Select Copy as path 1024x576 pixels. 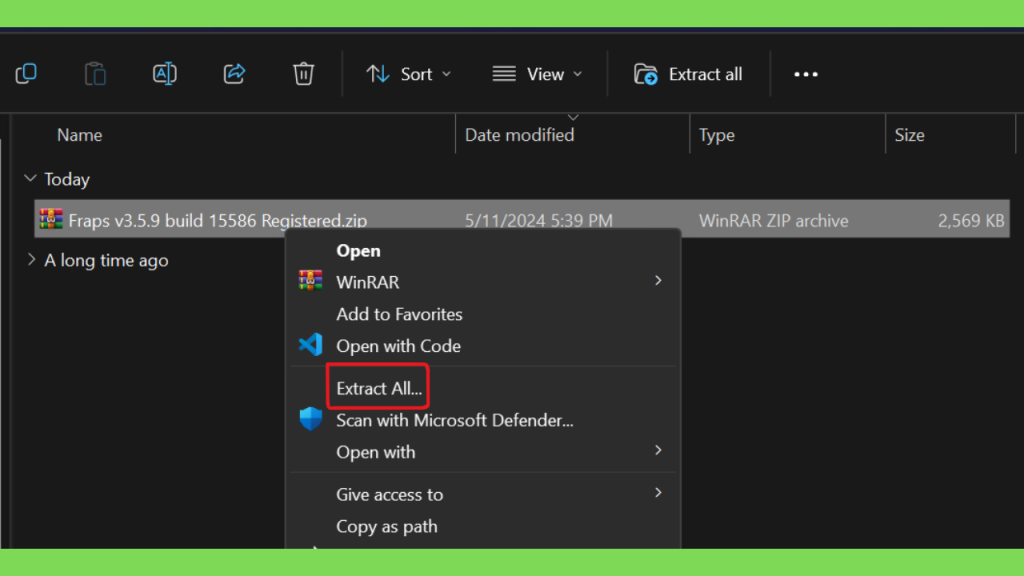(387, 526)
